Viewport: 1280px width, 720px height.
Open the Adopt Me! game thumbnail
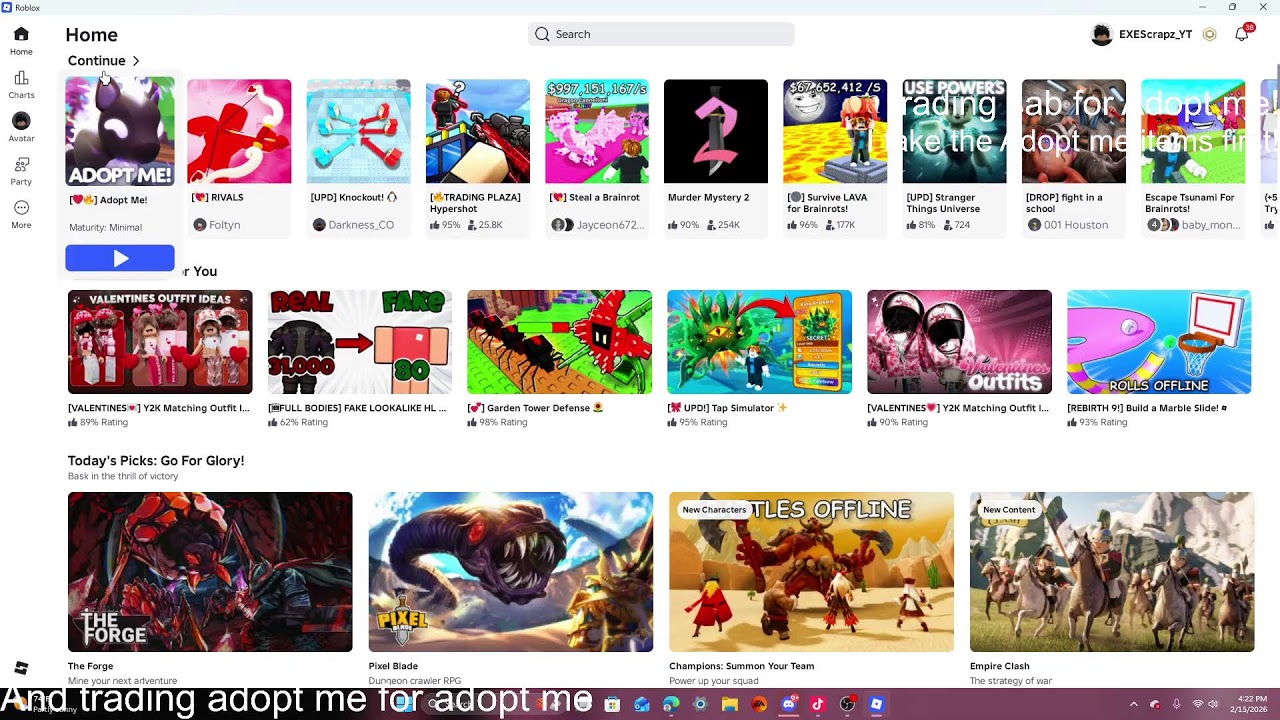click(120, 131)
